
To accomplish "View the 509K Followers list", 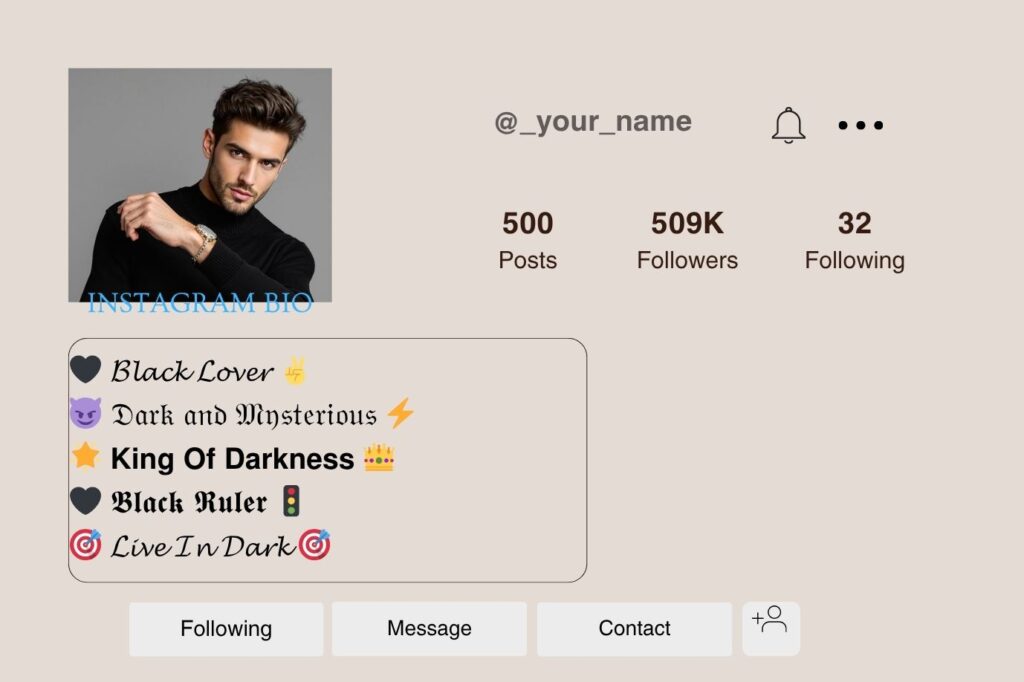I will pos(687,238).
